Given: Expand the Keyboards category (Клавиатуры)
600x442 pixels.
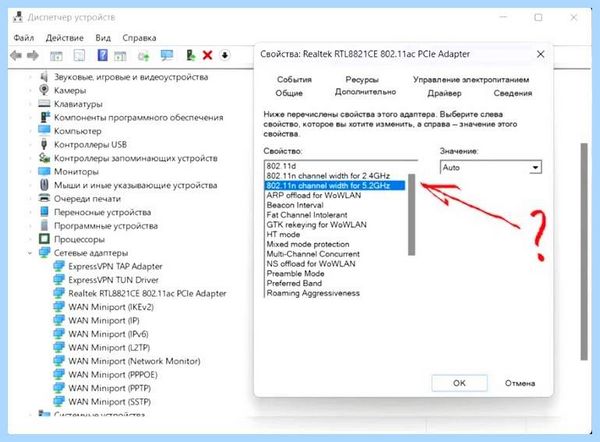Looking at the screenshot, I should click(x=30, y=104).
